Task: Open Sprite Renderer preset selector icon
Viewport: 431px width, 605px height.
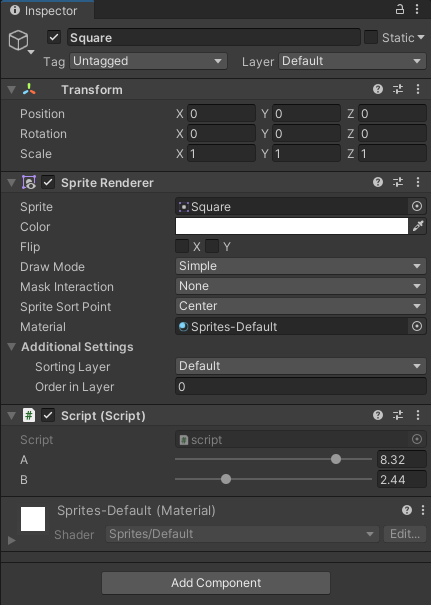Action: point(398,182)
